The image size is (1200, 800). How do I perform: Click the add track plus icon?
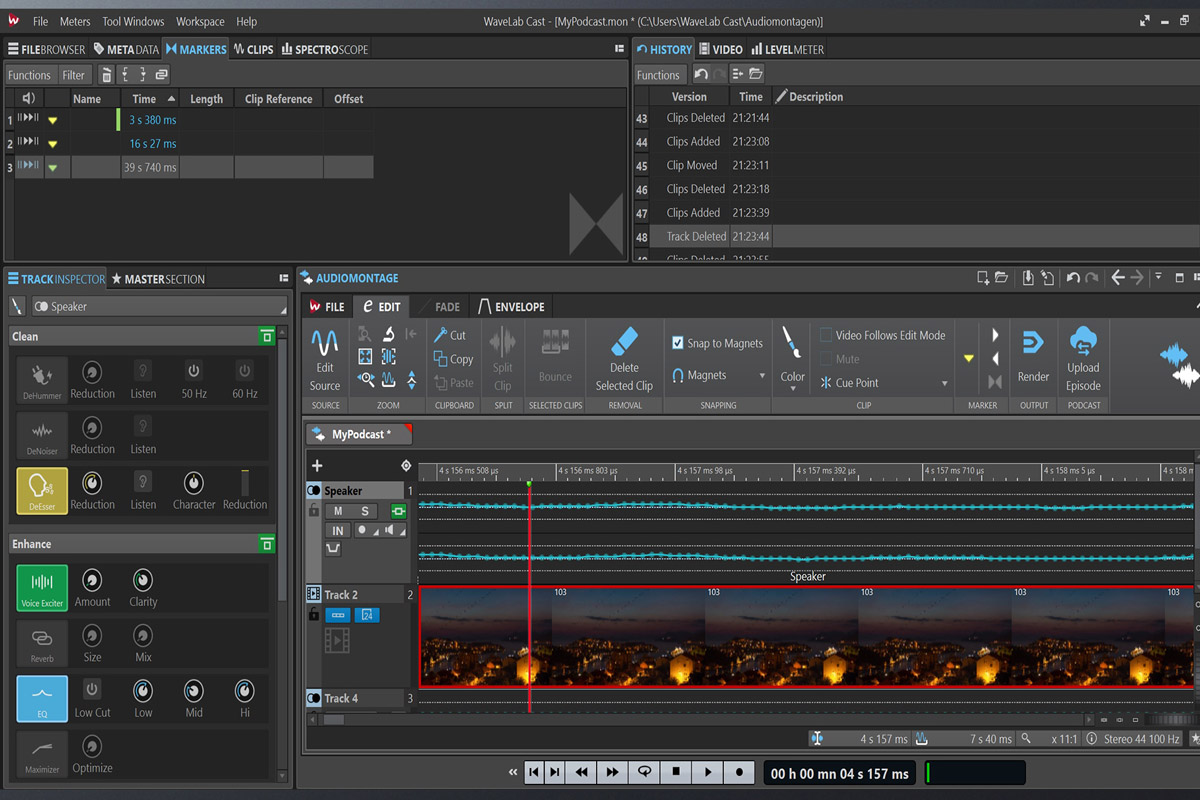pyautogui.click(x=317, y=466)
